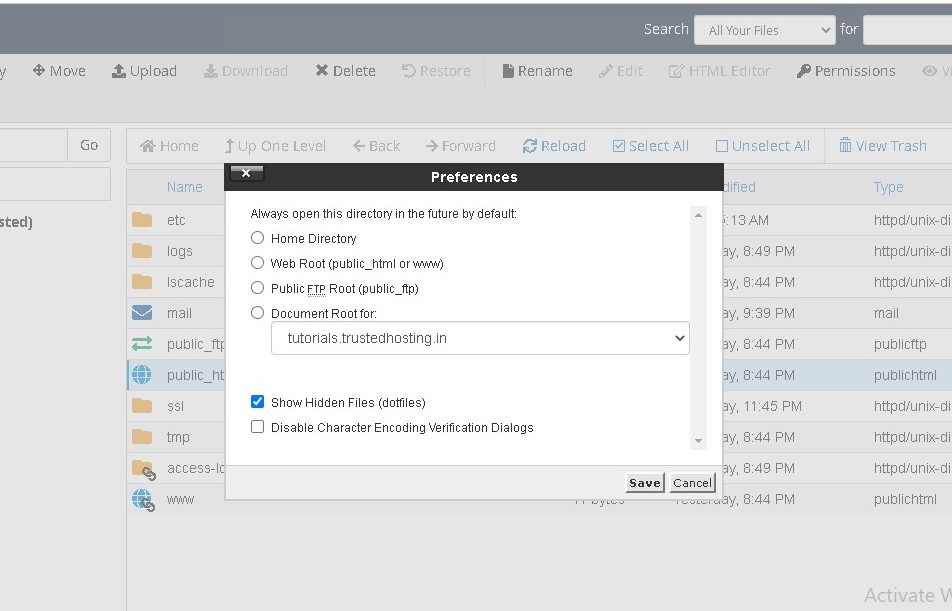Viewport: 952px width, 611px height.
Task: Click the search text field after 'for'
Action: point(908,30)
